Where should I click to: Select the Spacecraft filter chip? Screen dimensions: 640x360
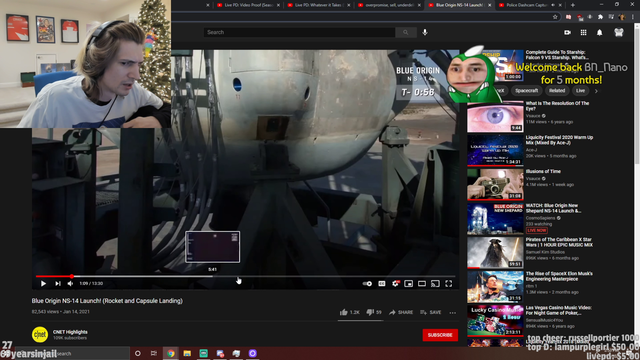[526, 91]
